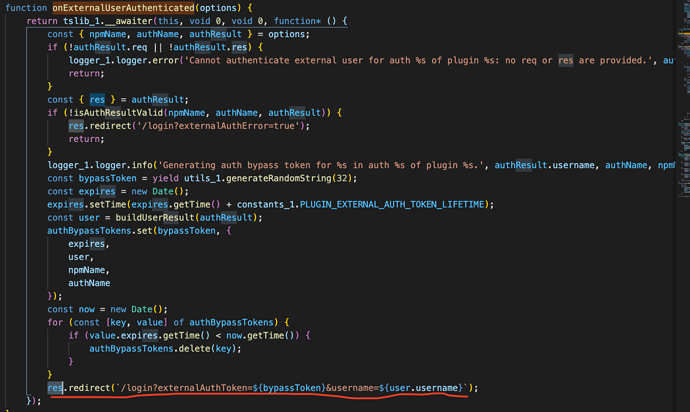Click the authBypassTokens.delete(key) call
The width and height of the screenshot is (690, 412).
click(x=163, y=349)
